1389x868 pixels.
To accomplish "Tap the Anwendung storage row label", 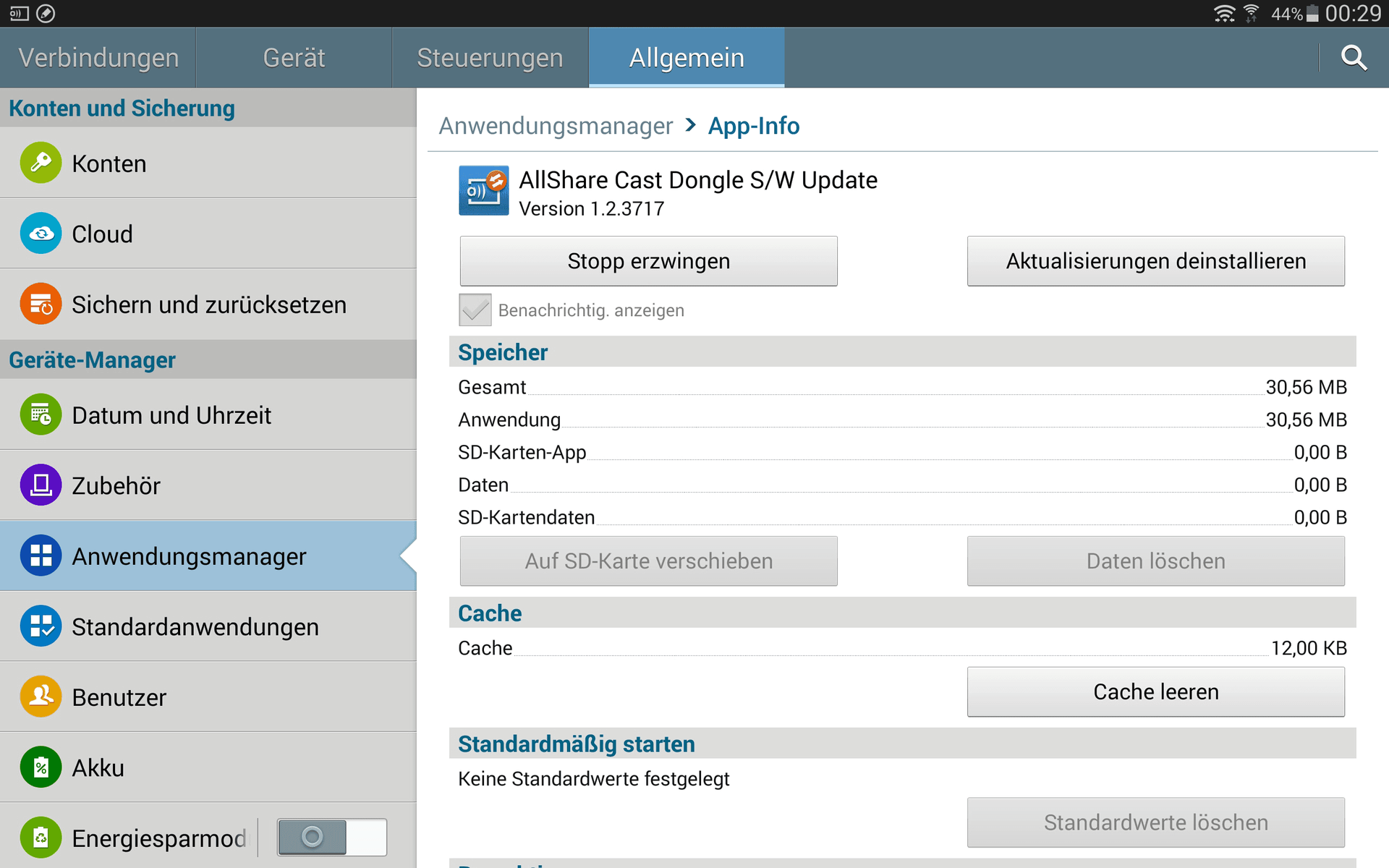I will point(509,420).
